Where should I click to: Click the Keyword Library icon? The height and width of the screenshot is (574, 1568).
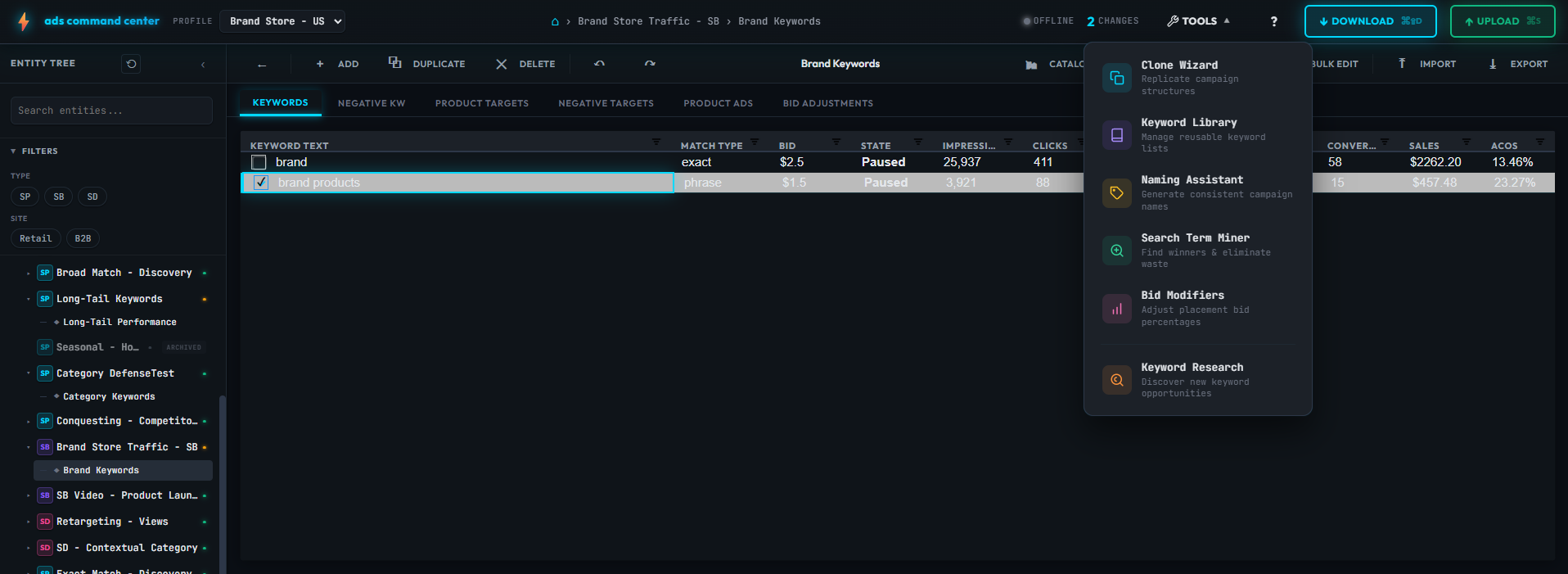coord(1117,135)
